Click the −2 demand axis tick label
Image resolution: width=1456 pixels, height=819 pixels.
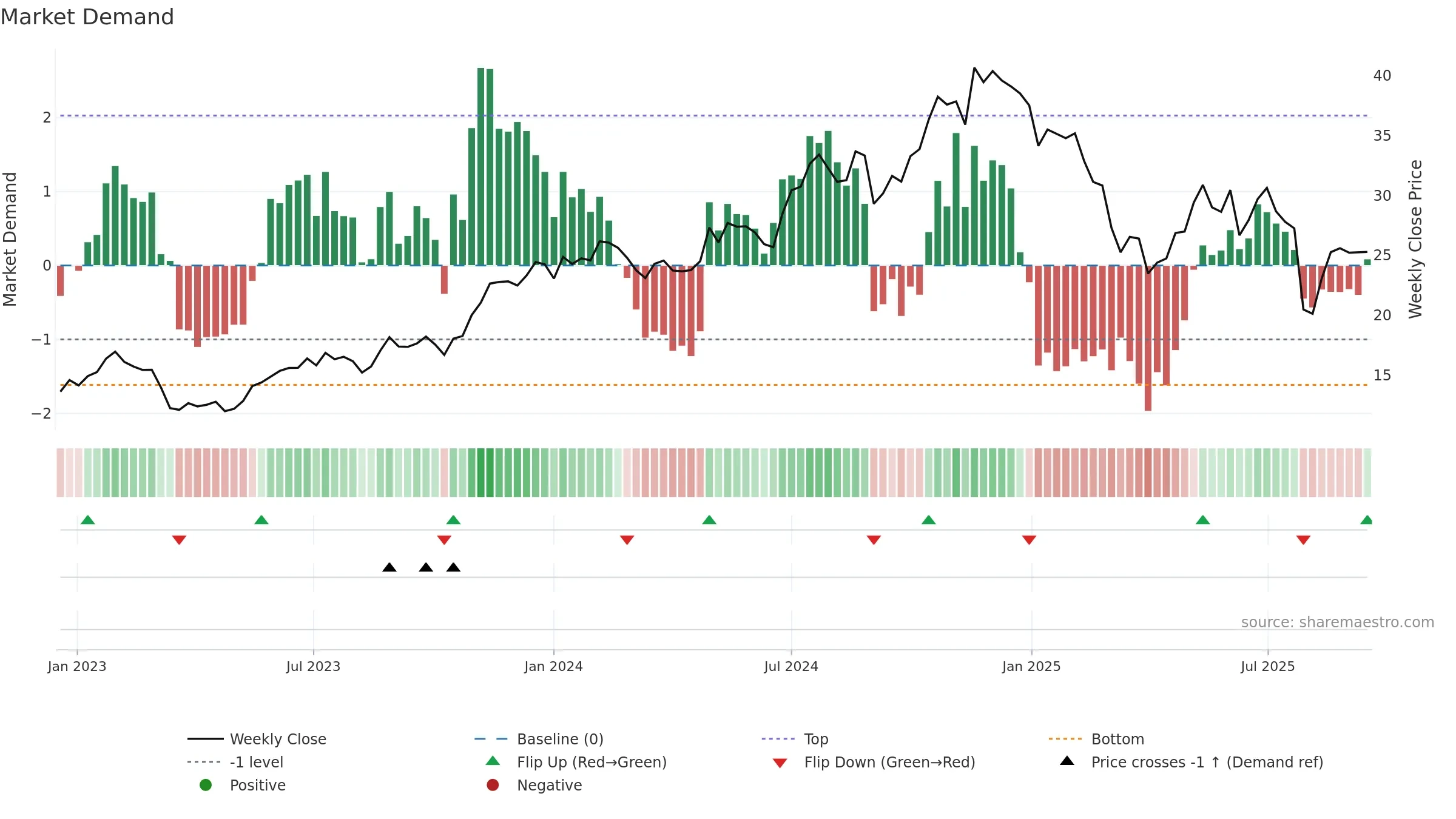coord(41,414)
